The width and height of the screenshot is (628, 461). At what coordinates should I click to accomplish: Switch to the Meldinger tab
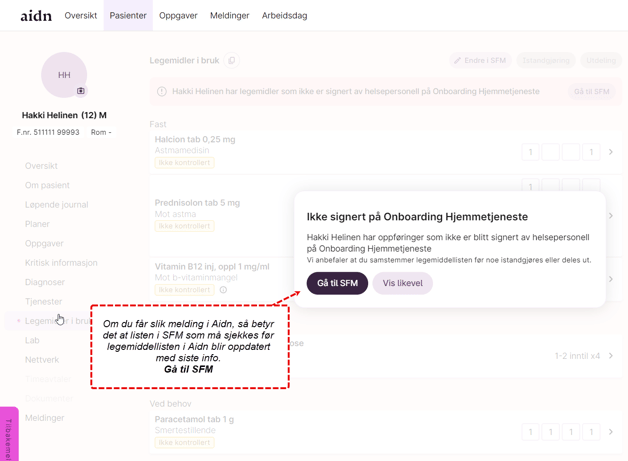click(229, 16)
